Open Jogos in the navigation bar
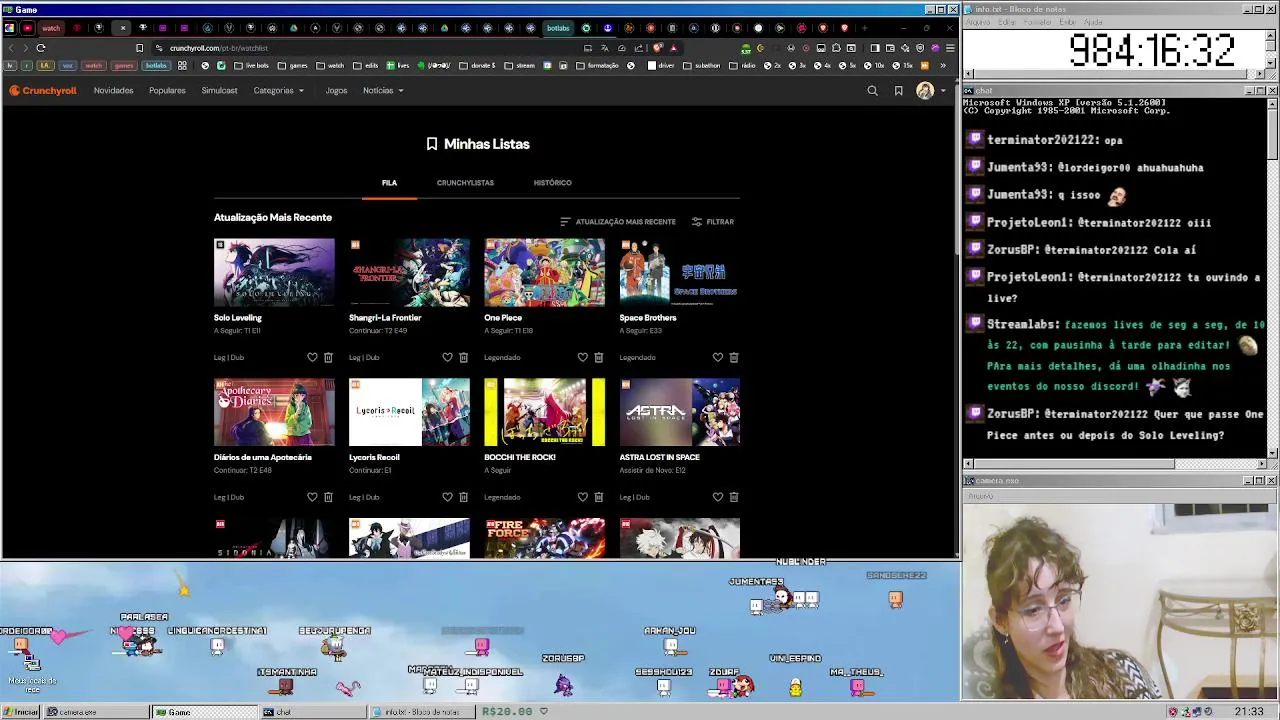The height and width of the screenshot is (720, 1280). pyautogui.click(x=336, y=91)
